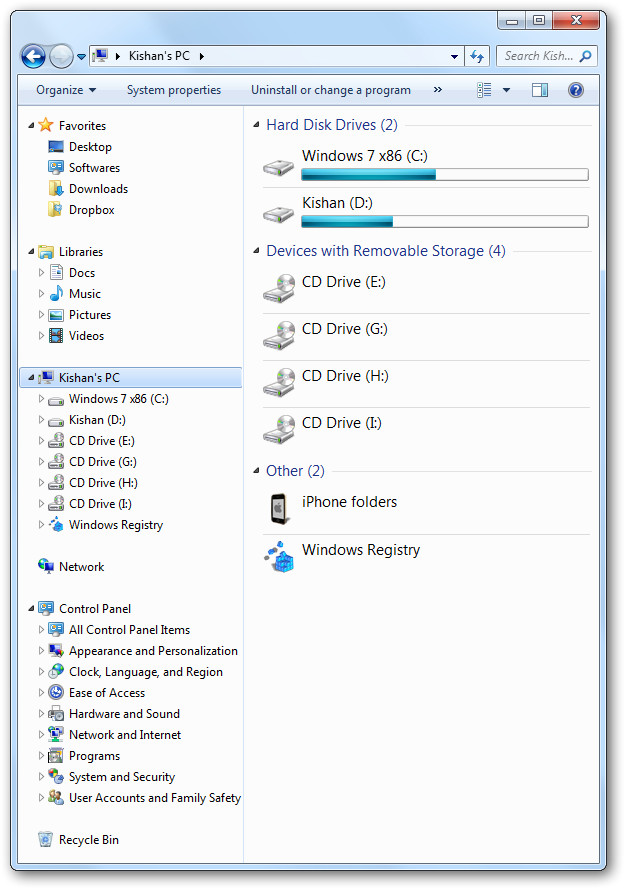
Task: Collapse the Favorites group in sidebar
Action: [x=31, y=125]
